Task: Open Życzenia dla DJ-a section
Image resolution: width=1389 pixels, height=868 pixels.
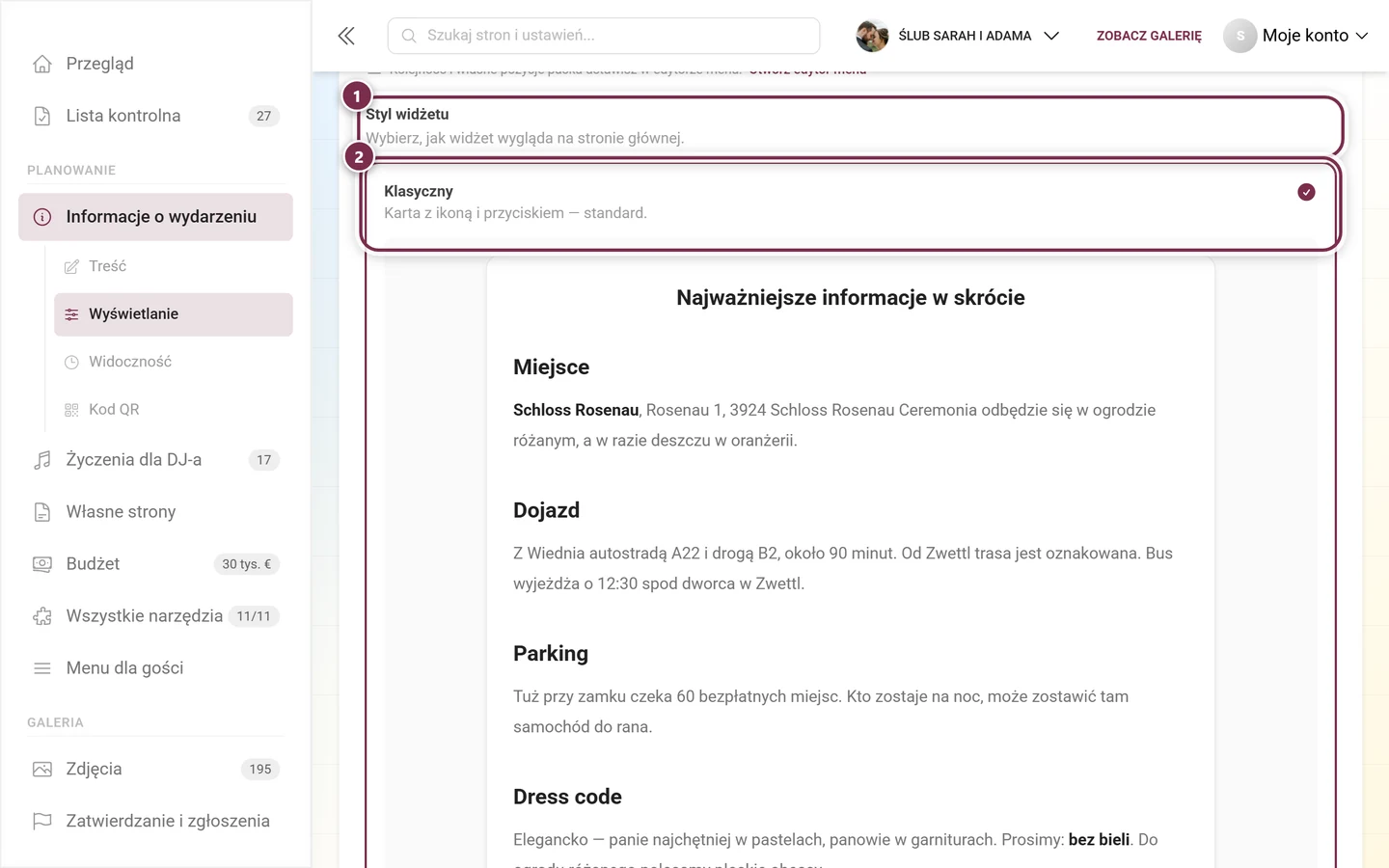Action: [155, 460]
